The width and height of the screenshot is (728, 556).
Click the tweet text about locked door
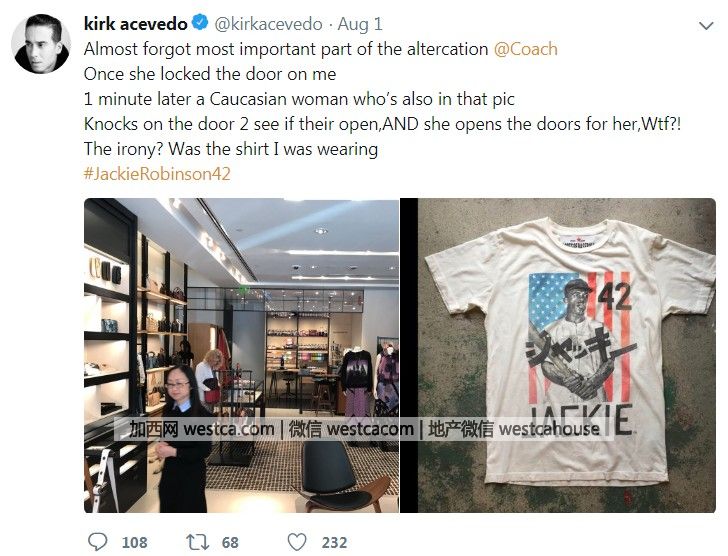210,74
